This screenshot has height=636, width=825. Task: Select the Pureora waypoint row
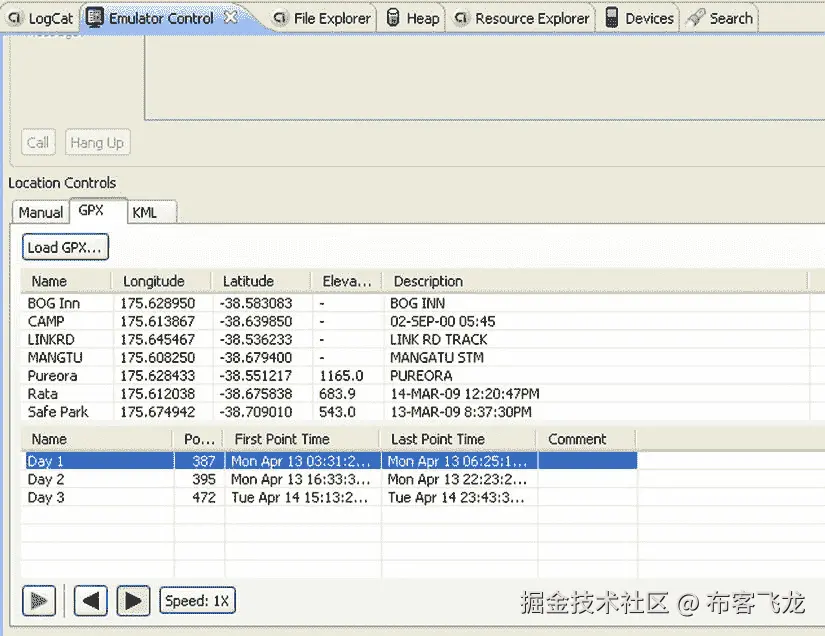pos(415,376)
